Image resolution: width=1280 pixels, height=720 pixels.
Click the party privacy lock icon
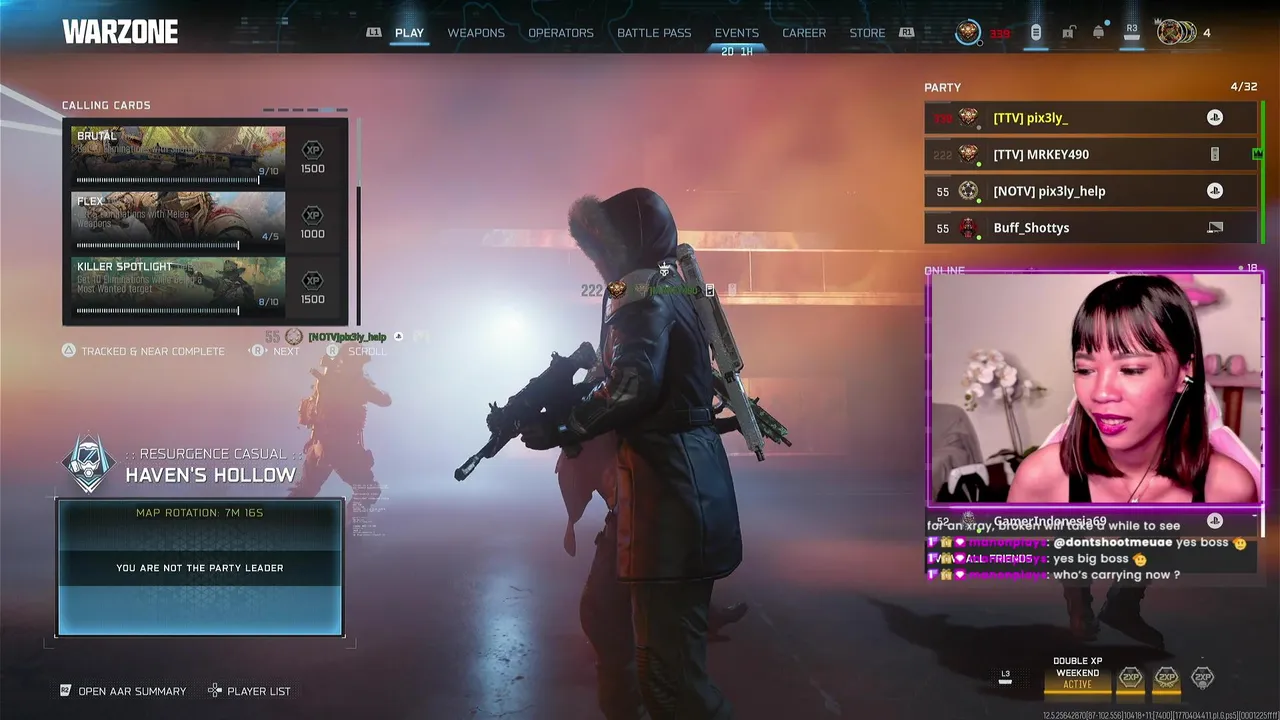[x=1068, y=33]
